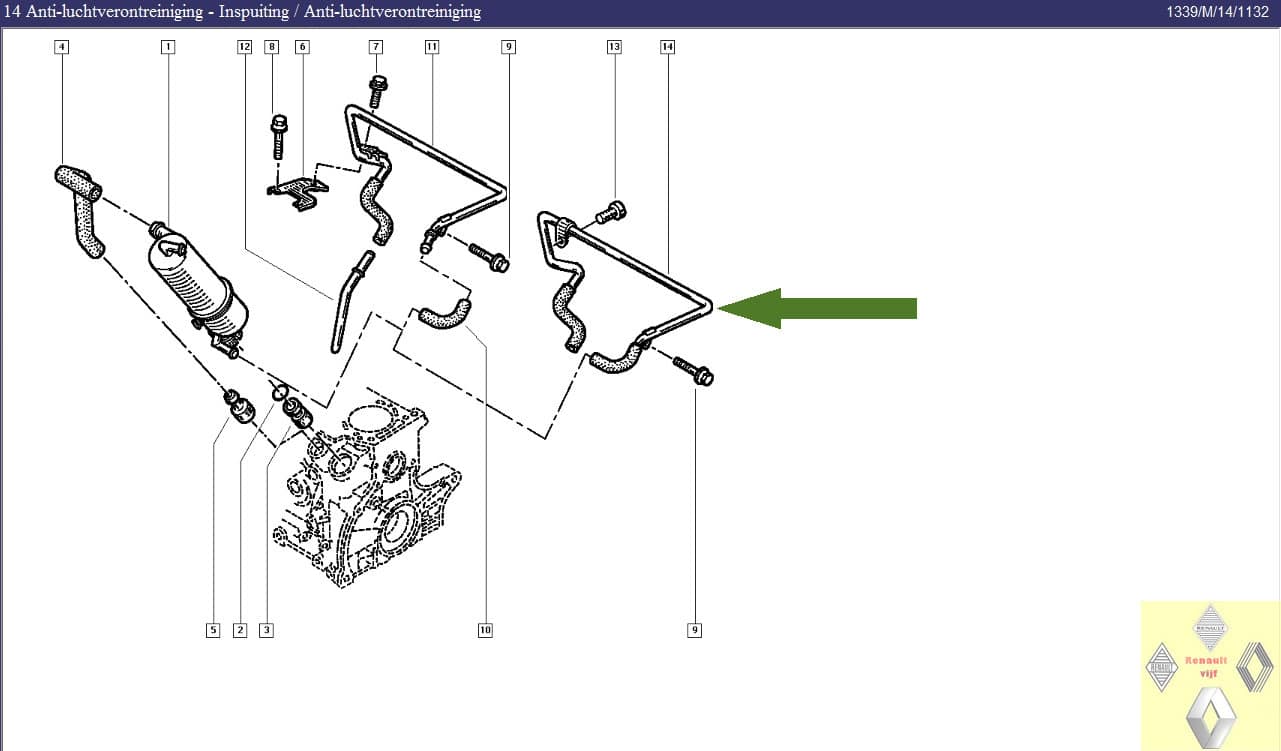Screen dimensions: 1281x751
Task: Select part callout number 13
Action: [x=614, y=47]
